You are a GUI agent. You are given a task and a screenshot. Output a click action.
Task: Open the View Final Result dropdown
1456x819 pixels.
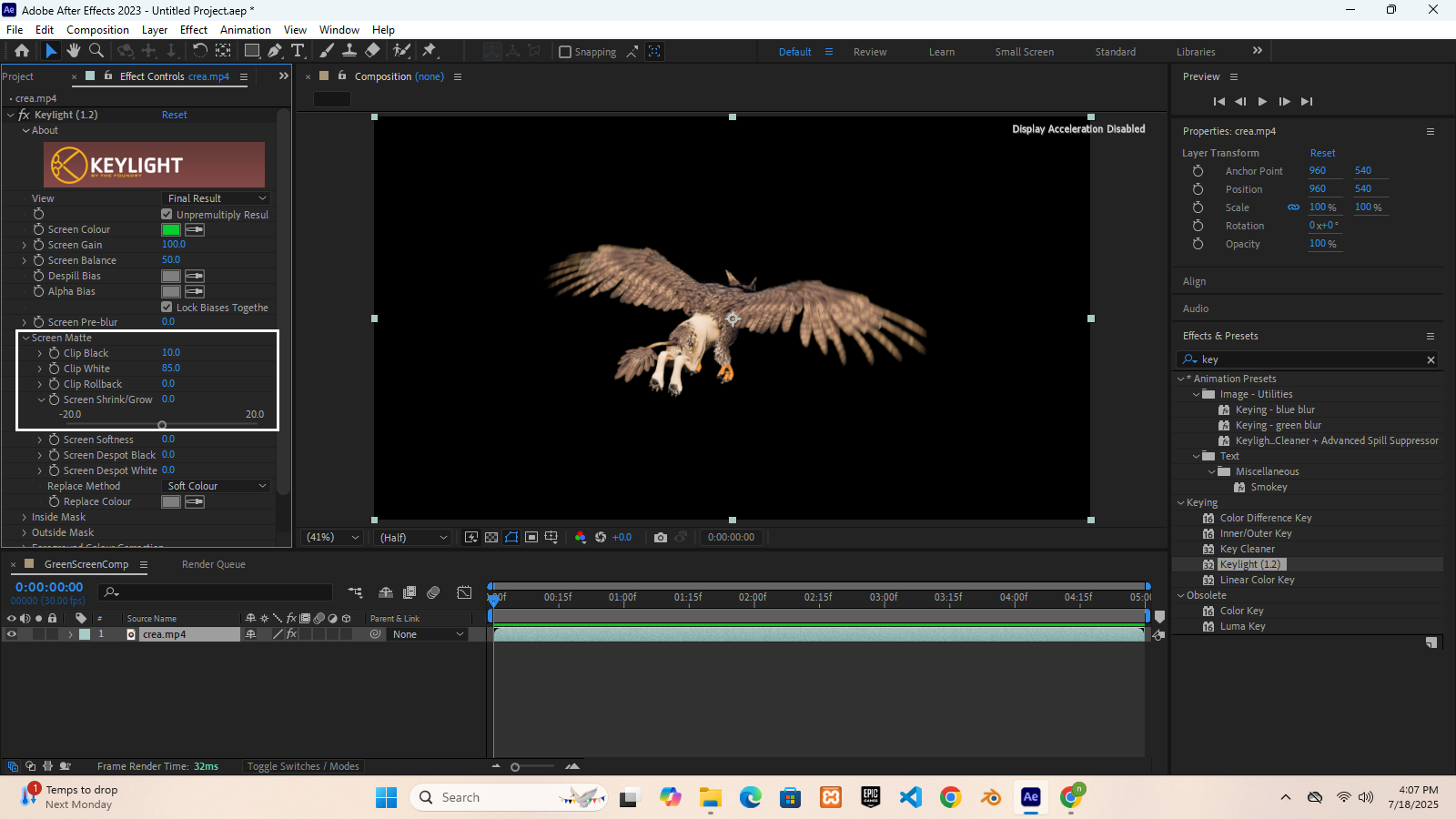pyautogui.click(x=217, y=198)
